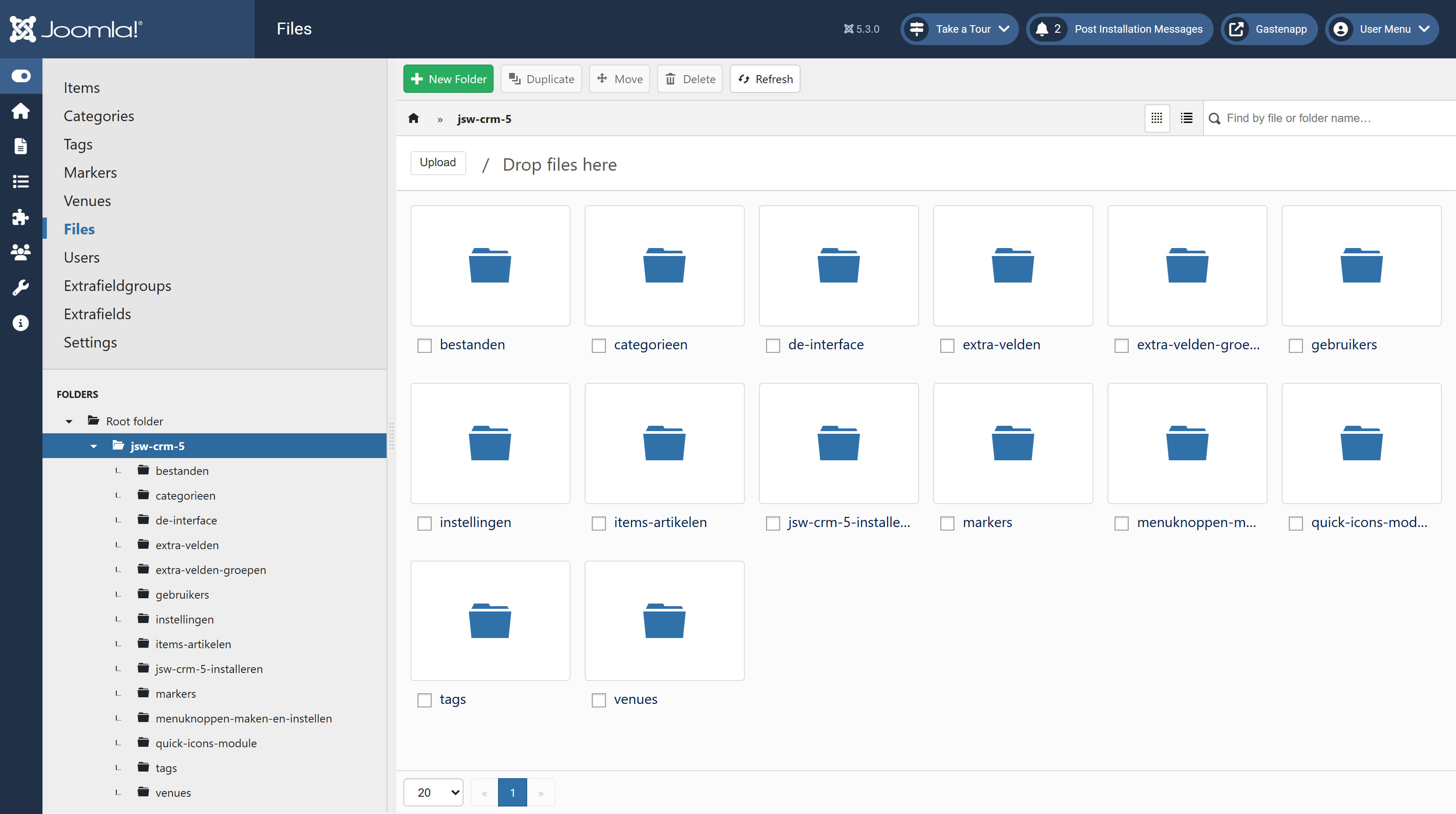This screenshot has height=814, width=1456.
Task: Open the Home Dashboard sidebar icon
Action: 21,111
